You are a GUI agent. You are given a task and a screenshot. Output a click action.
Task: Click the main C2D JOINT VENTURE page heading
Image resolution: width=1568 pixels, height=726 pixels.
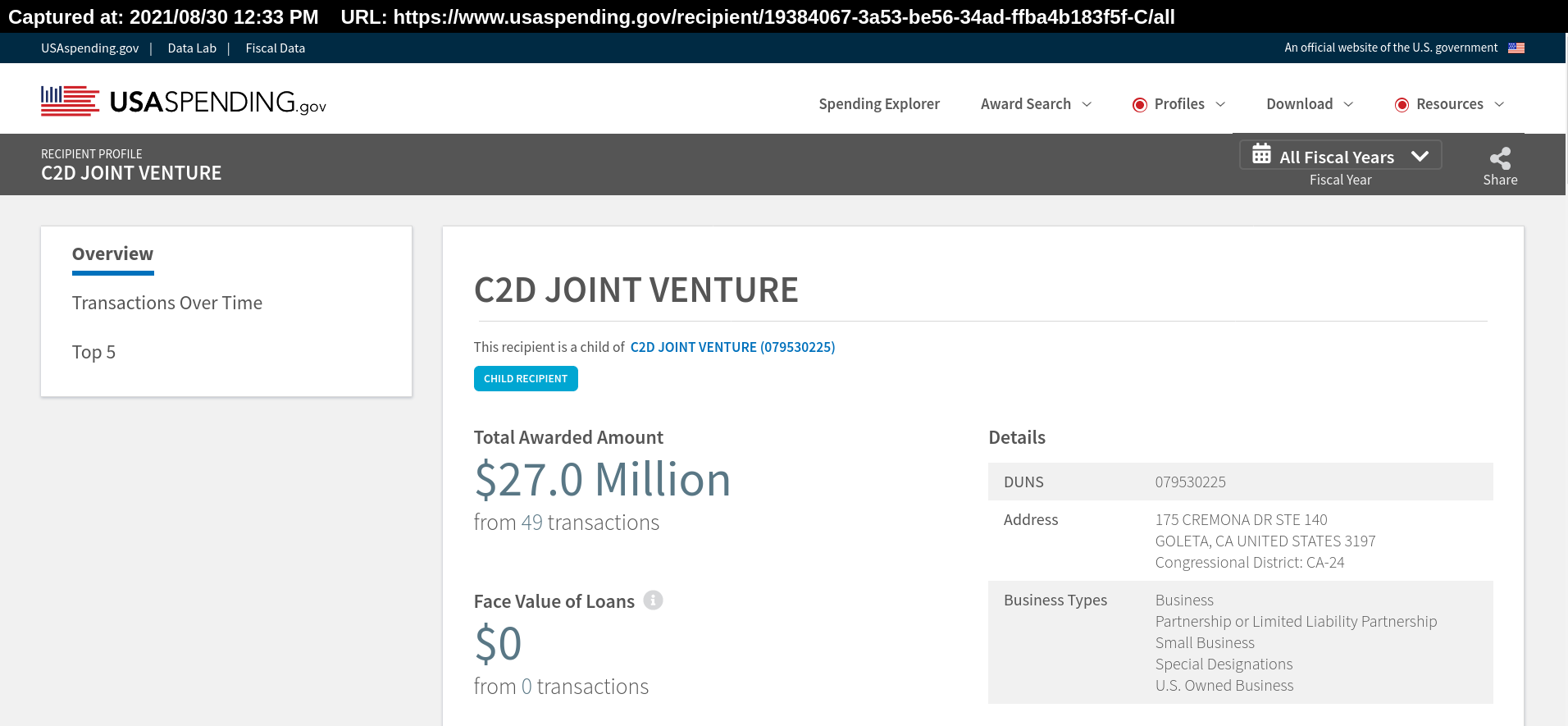636,290
